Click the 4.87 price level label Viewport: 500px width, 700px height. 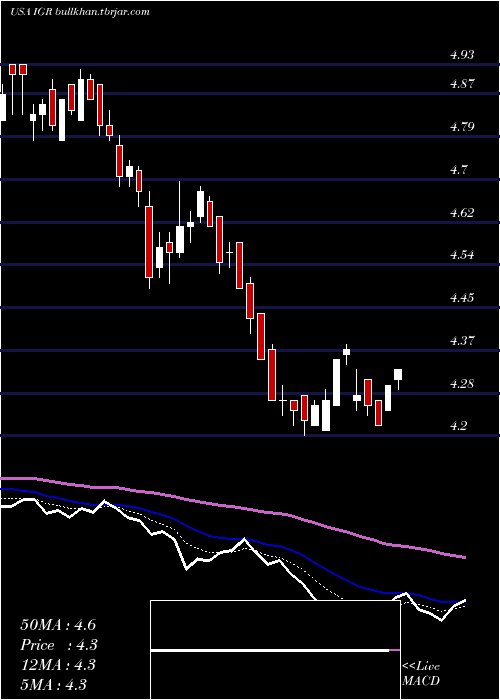coord(462,84)
